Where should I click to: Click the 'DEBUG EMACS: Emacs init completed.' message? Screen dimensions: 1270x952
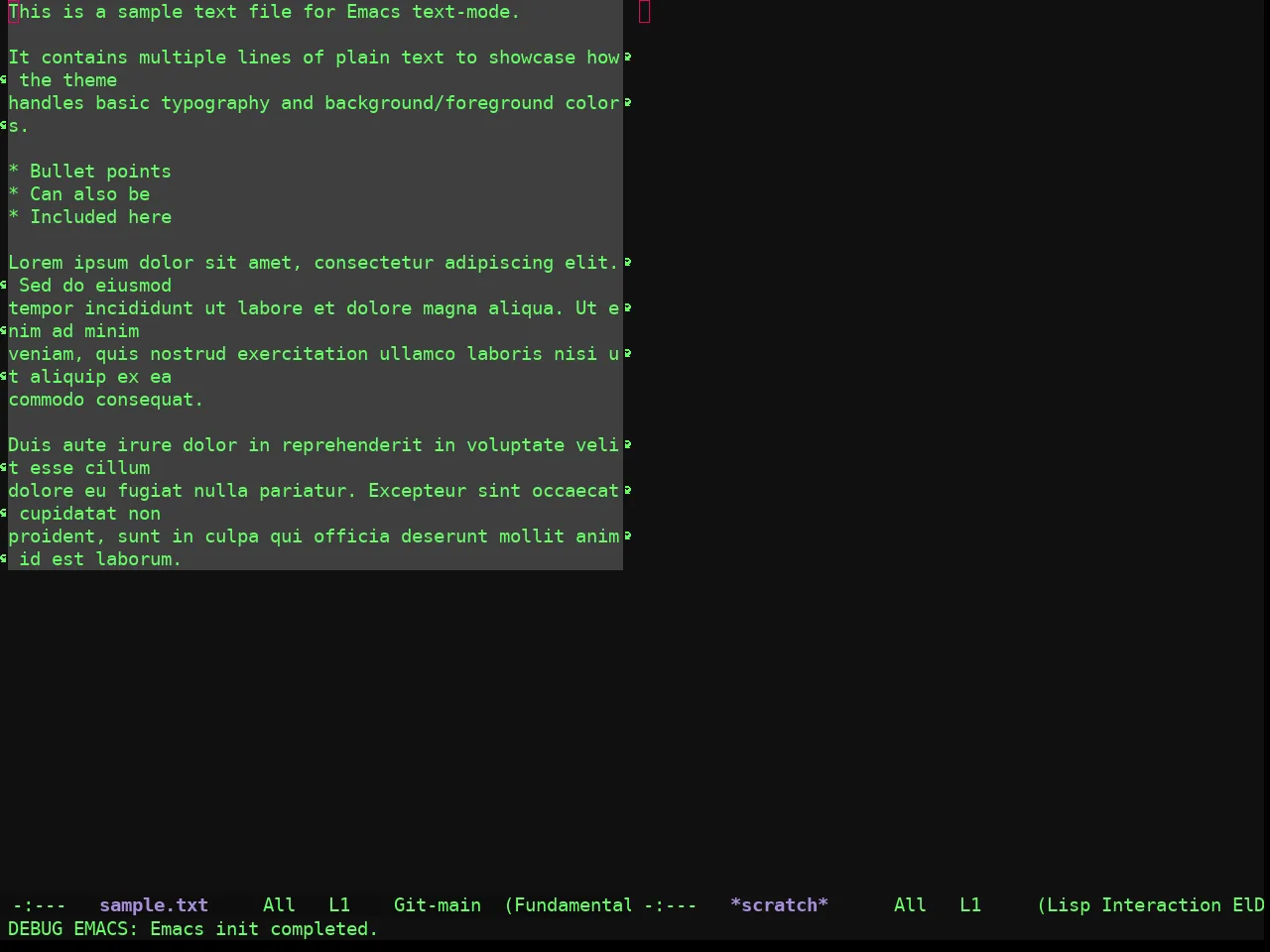193,929
